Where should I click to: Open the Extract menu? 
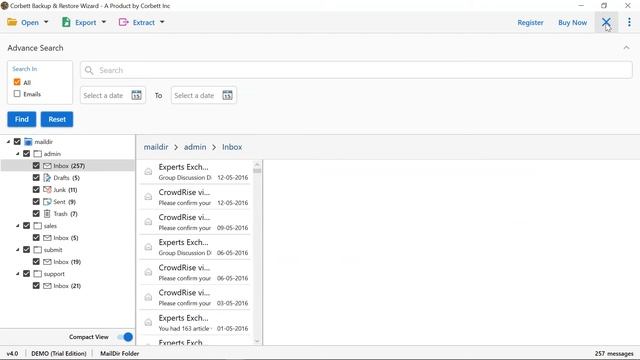141,22
